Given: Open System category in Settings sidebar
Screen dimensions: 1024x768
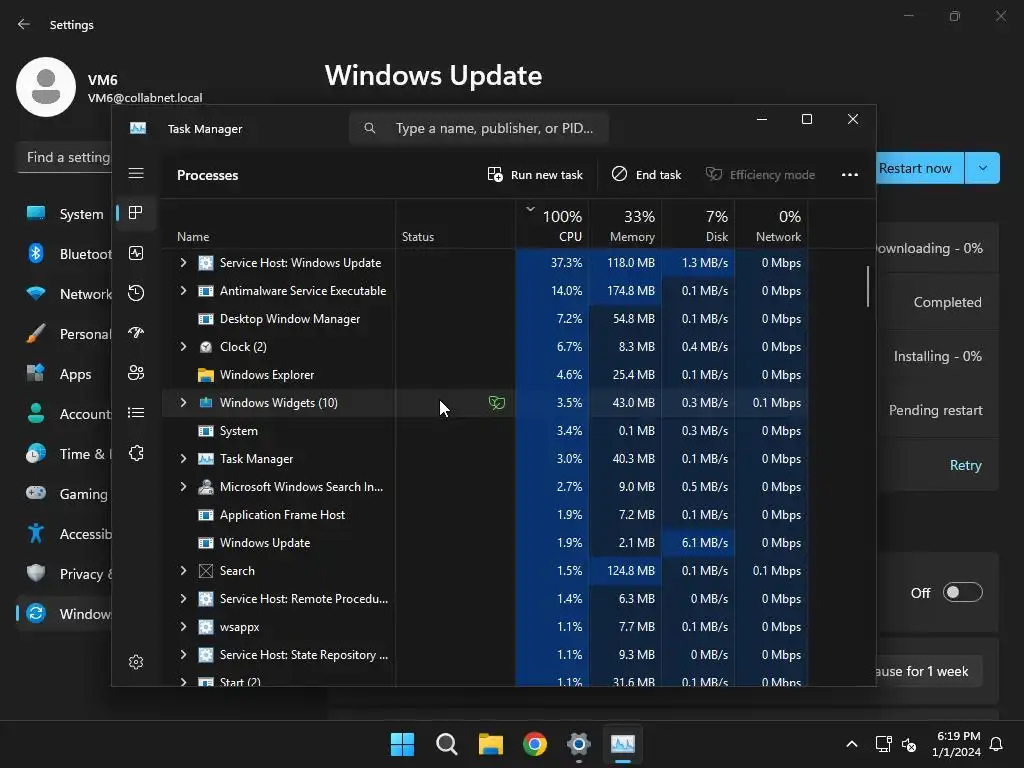Looking at the screenshot, I should coord(65,214).
